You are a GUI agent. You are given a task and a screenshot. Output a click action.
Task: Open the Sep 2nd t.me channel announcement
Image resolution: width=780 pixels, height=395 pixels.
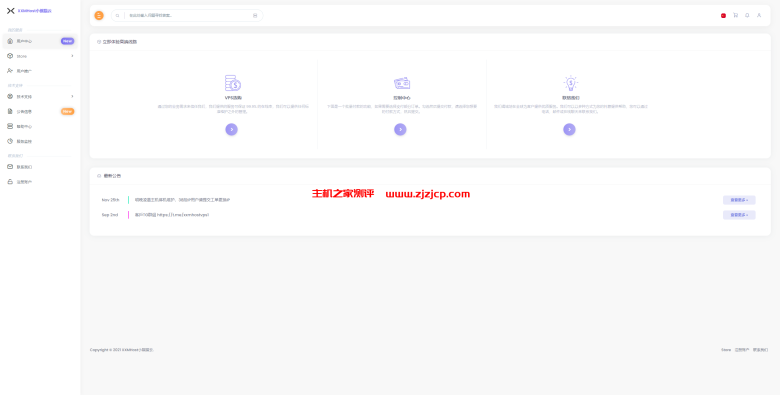click(x=172, y=215)
